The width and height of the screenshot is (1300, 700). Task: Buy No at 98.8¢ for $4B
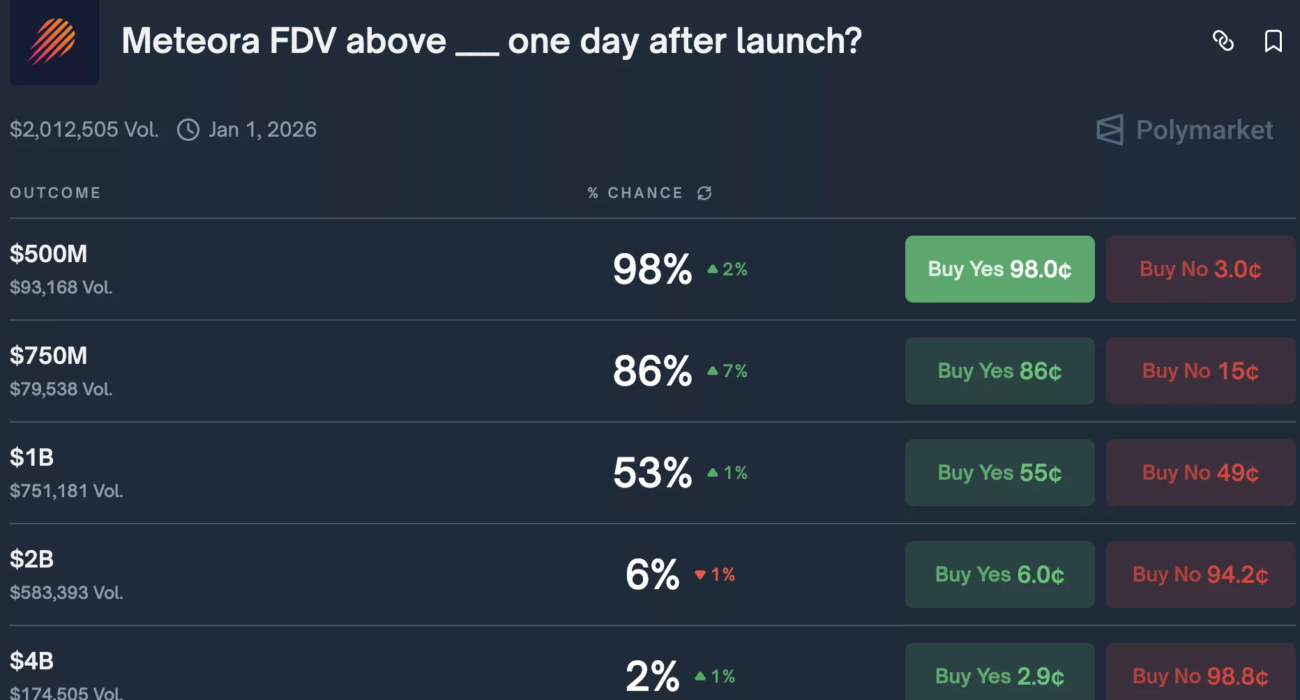click(1200, 675)
